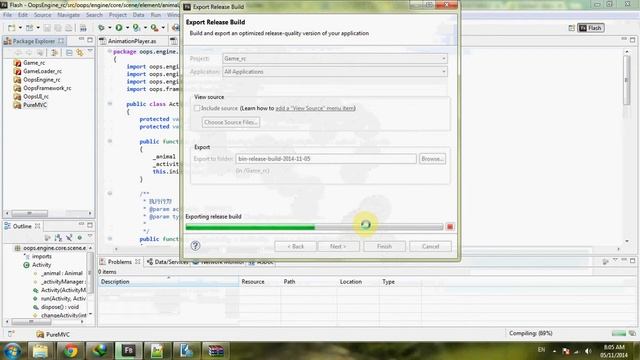Click the Description column header
Image resolution: width=640 pixels, height=360 pixels.
pos(168,282)
